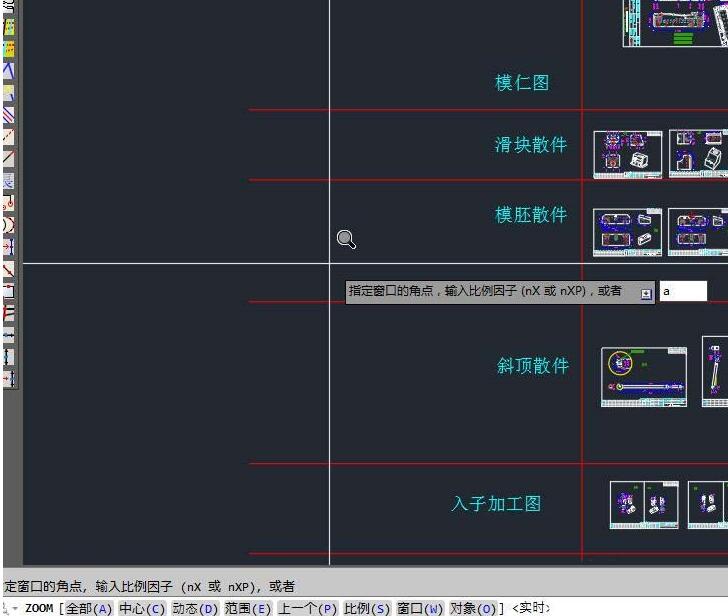Click the first 模胚散件 drawing thumbnail
Screen dimensions: 728x616
pos(627,232)
